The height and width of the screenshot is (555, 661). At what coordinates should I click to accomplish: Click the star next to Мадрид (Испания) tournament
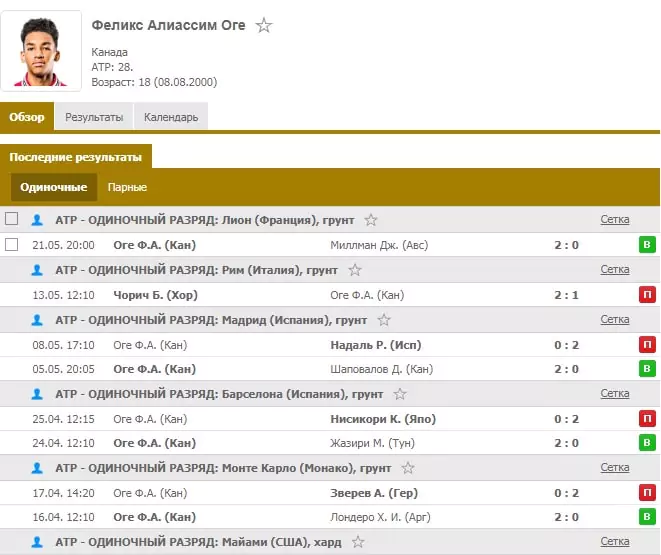click(x=384, y=320)
